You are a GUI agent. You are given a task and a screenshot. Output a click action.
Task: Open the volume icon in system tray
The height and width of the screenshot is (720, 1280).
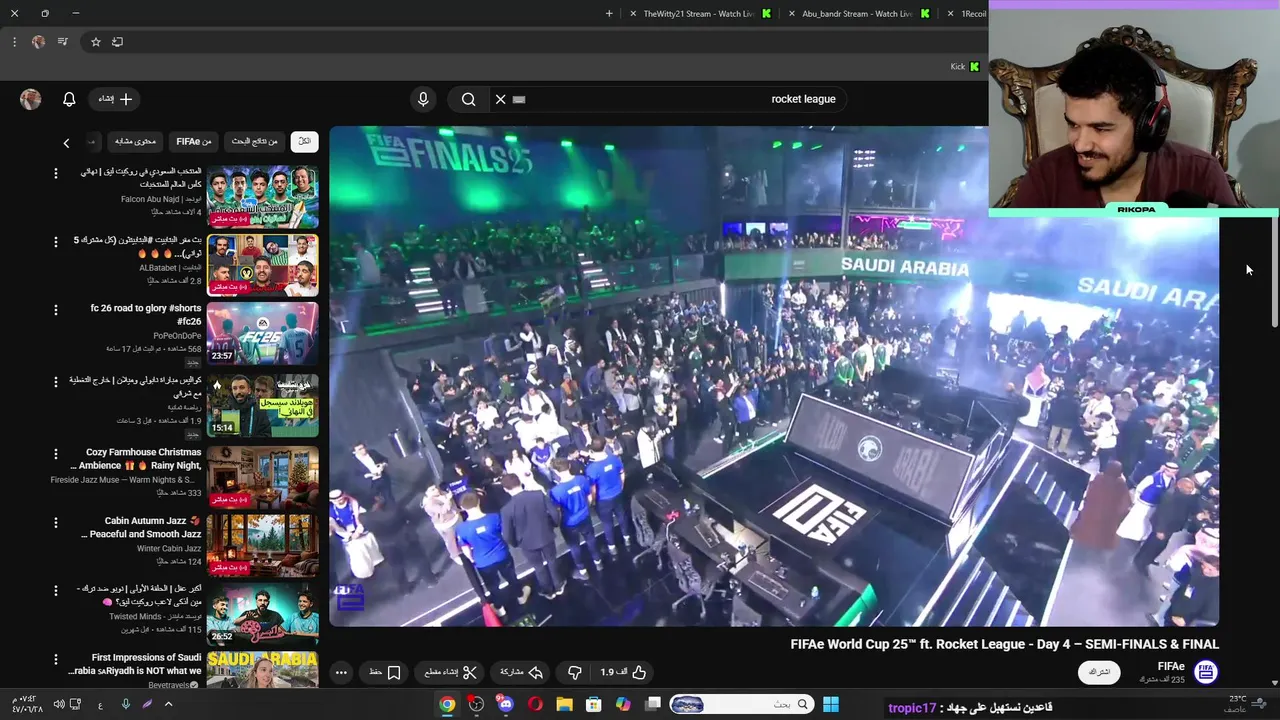(58, 704)
